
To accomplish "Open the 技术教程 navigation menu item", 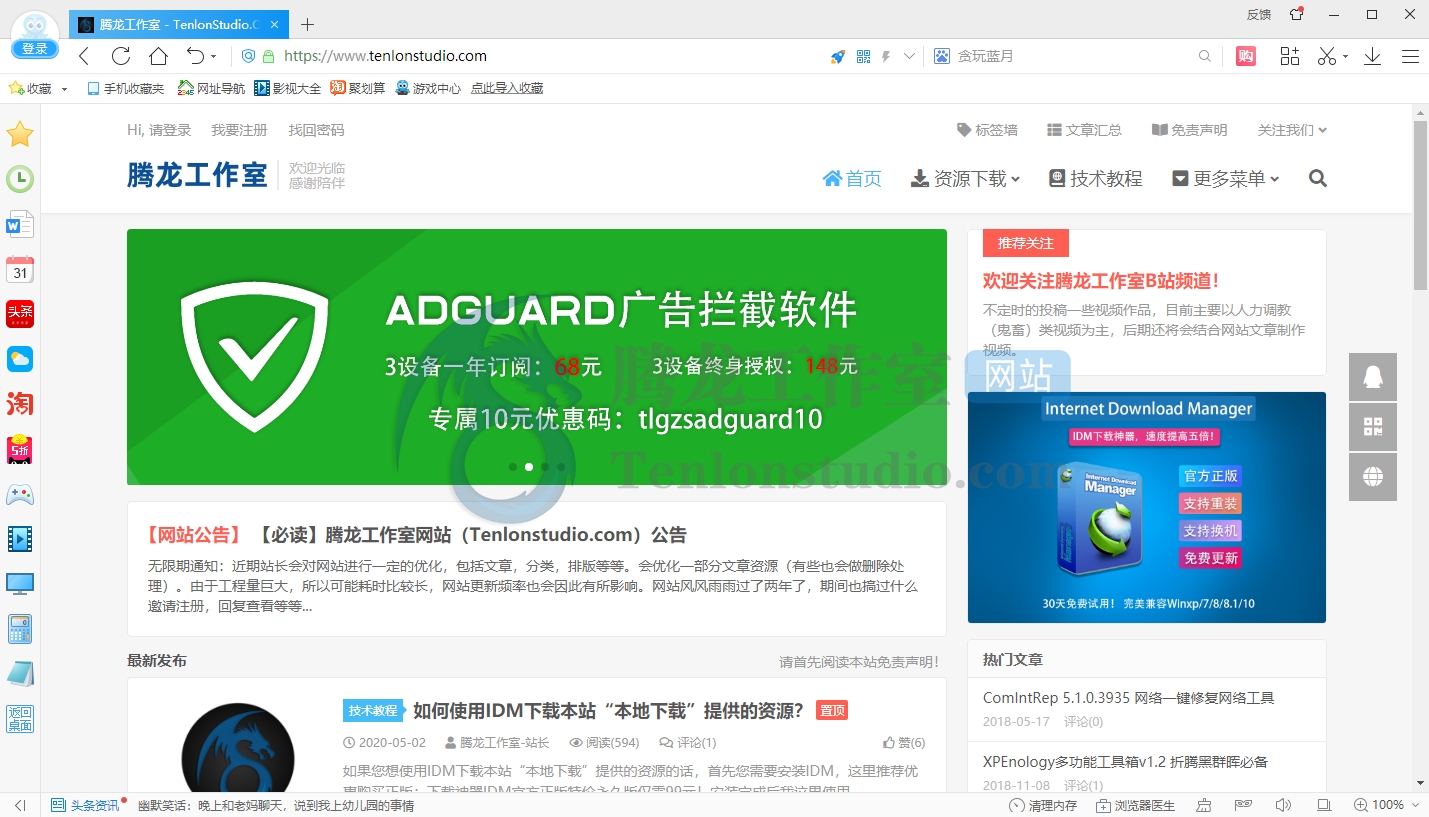I will [x=1096, y=179].
